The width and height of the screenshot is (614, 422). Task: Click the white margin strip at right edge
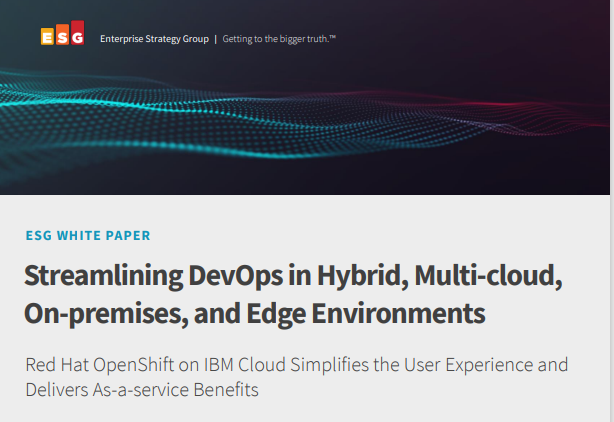(x=610, y=300)
